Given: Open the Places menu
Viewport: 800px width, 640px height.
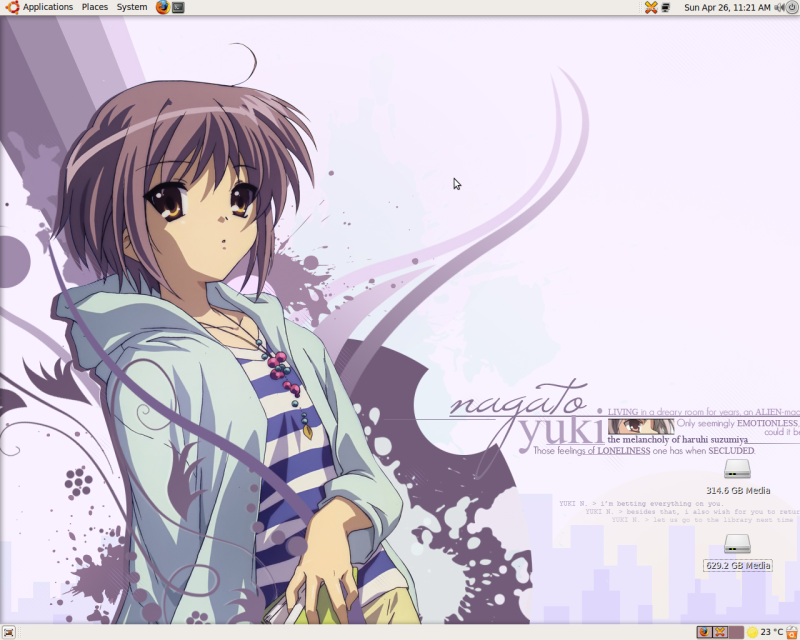Looking at the screenshot, I should [x=95, y=7].
